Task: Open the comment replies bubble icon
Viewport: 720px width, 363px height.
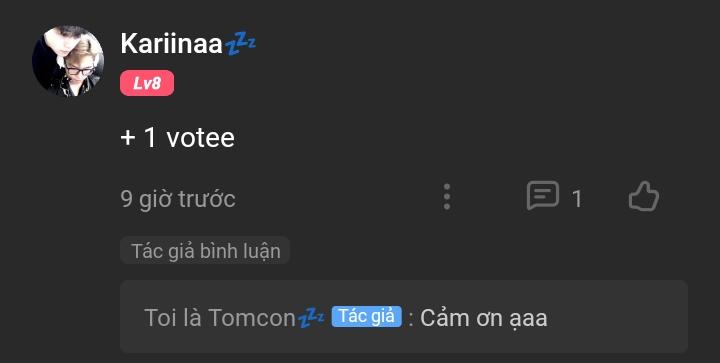Action: point(543,196)
